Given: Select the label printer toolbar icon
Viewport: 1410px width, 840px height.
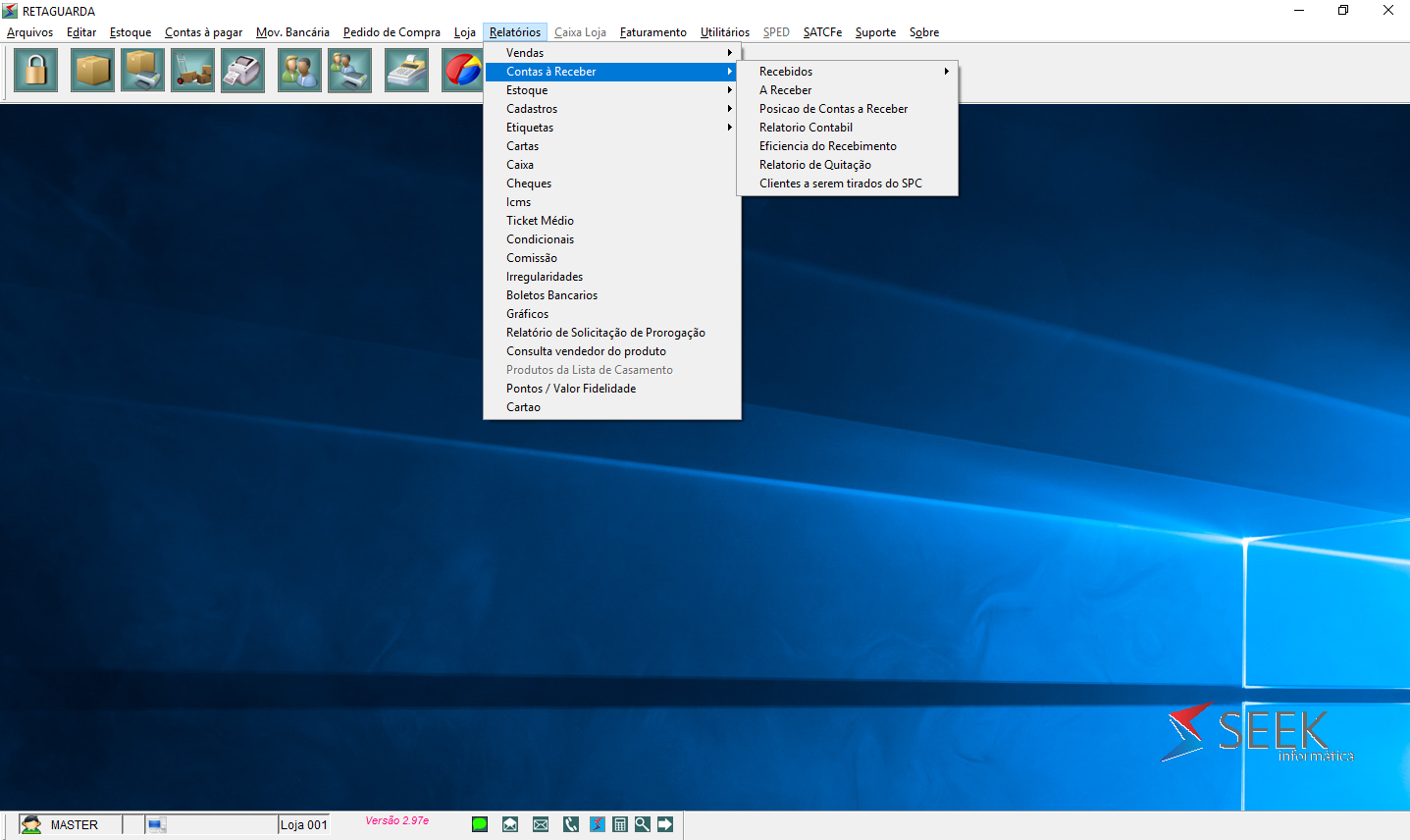Looking at the screenshot, I should [x=242, y=71].
